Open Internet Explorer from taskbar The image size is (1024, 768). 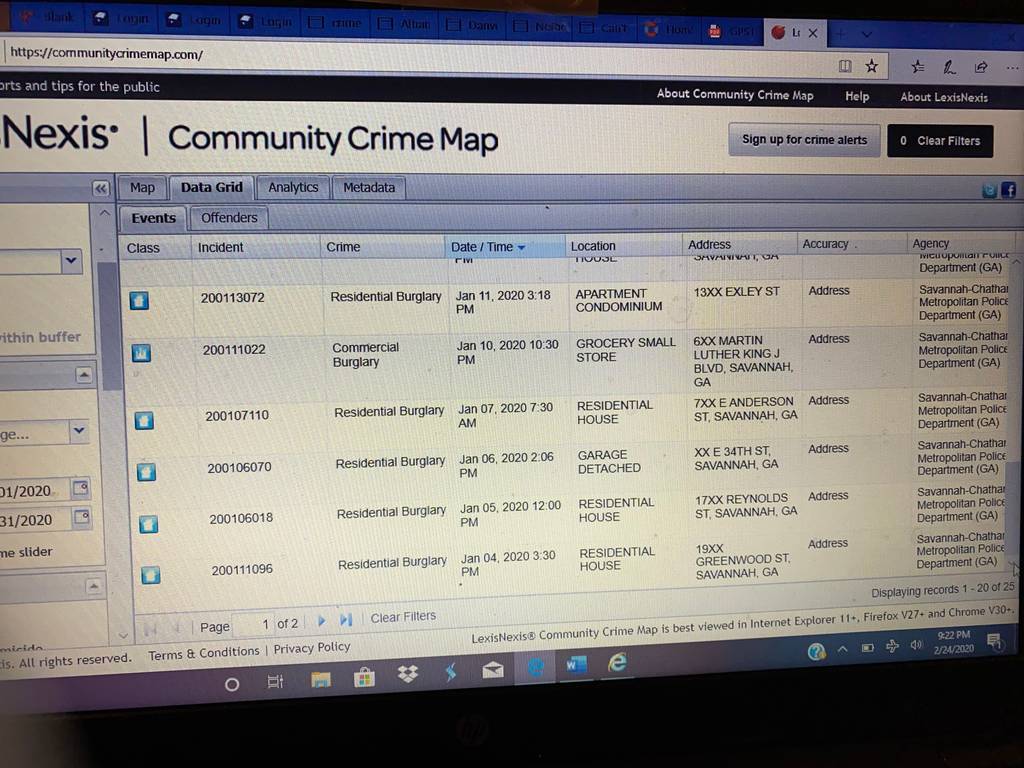(617, 662)
